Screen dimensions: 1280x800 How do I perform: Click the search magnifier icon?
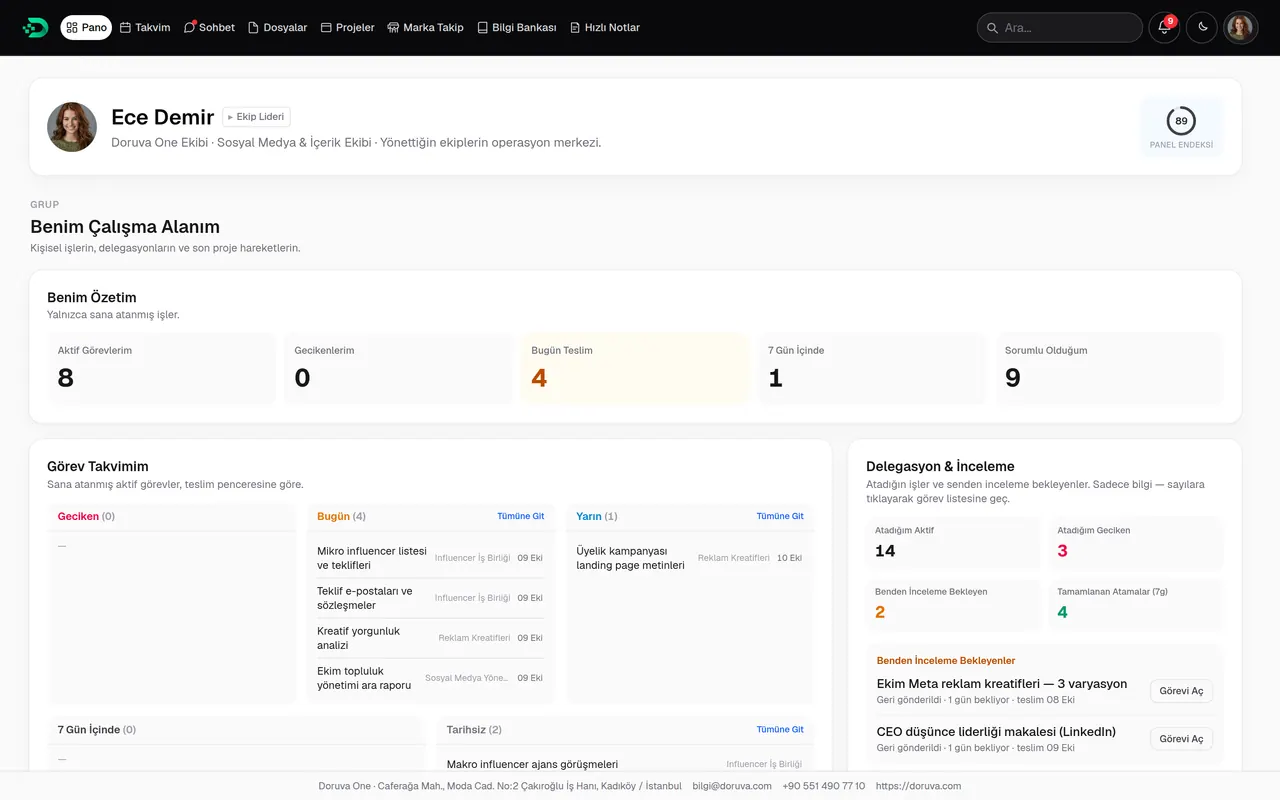[993, 28]
